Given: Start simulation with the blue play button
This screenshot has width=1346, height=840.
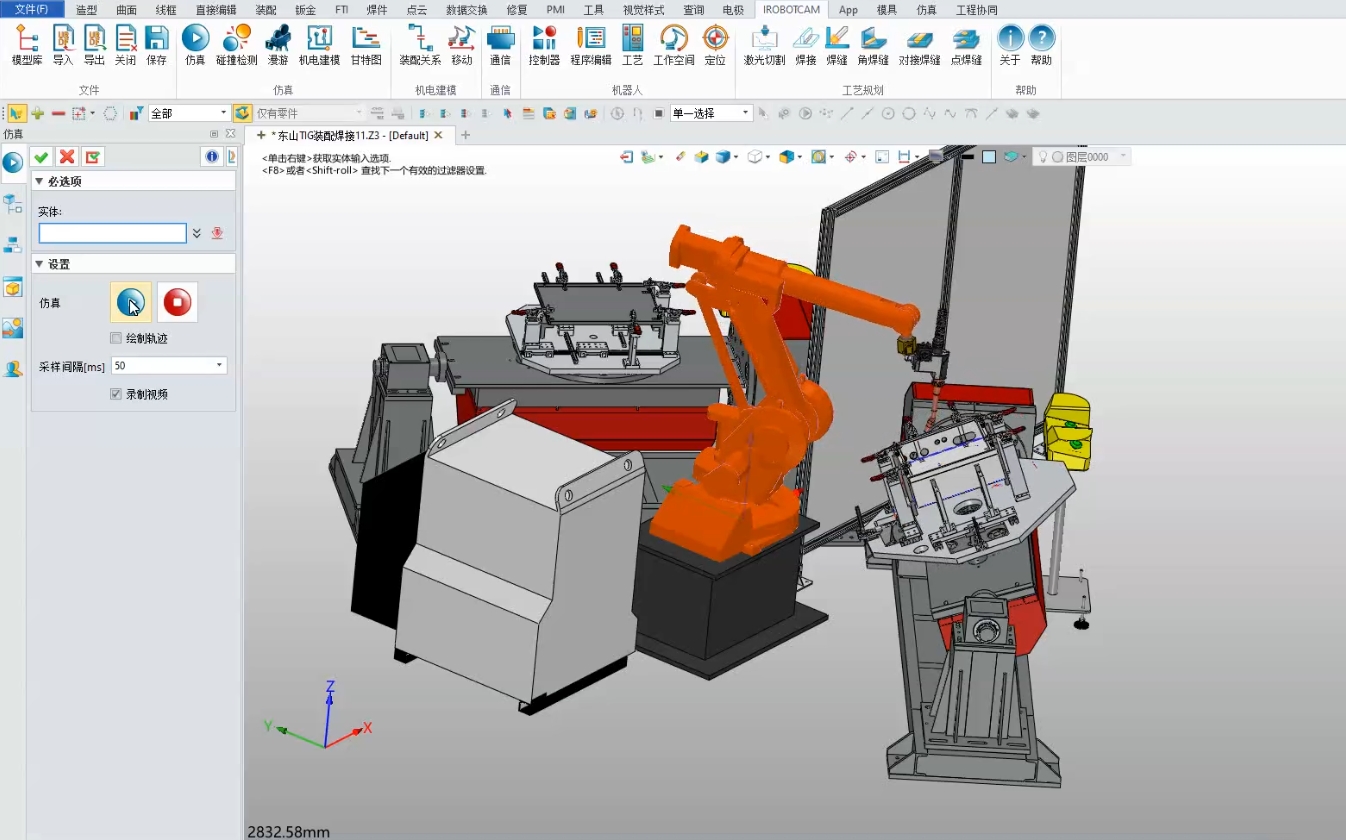Looking at the screenshot, I should [x=131, y=302].
